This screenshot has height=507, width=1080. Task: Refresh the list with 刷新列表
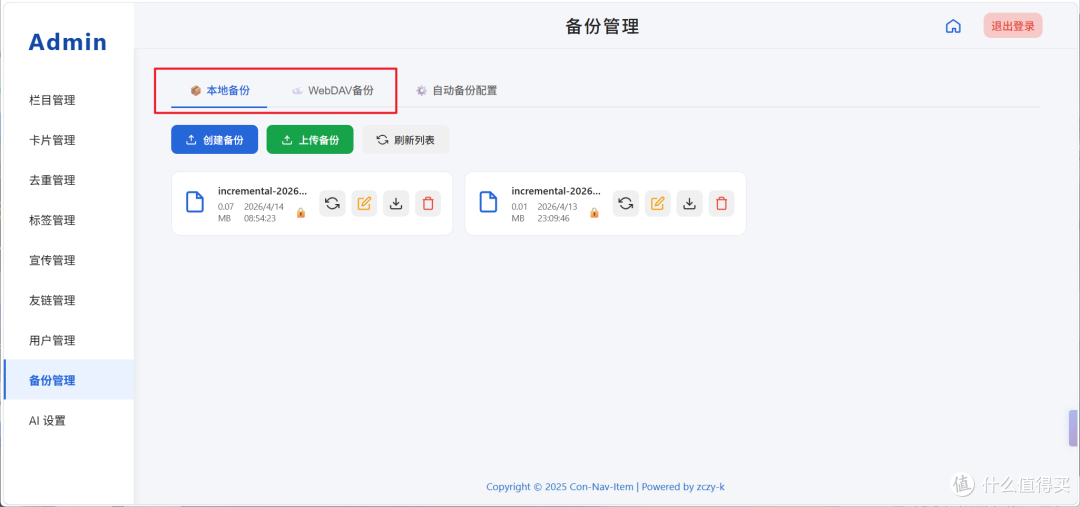tap(406, 139)
